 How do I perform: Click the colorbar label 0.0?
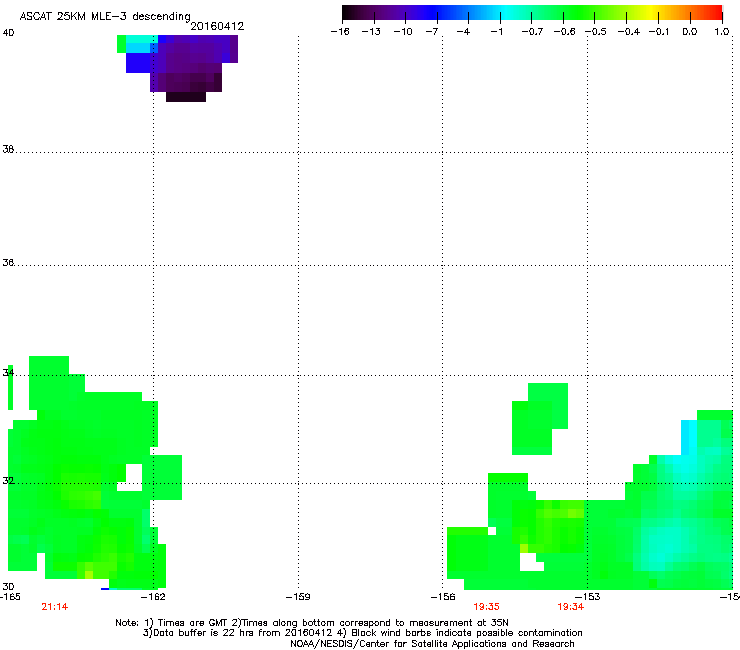[690, 32]
